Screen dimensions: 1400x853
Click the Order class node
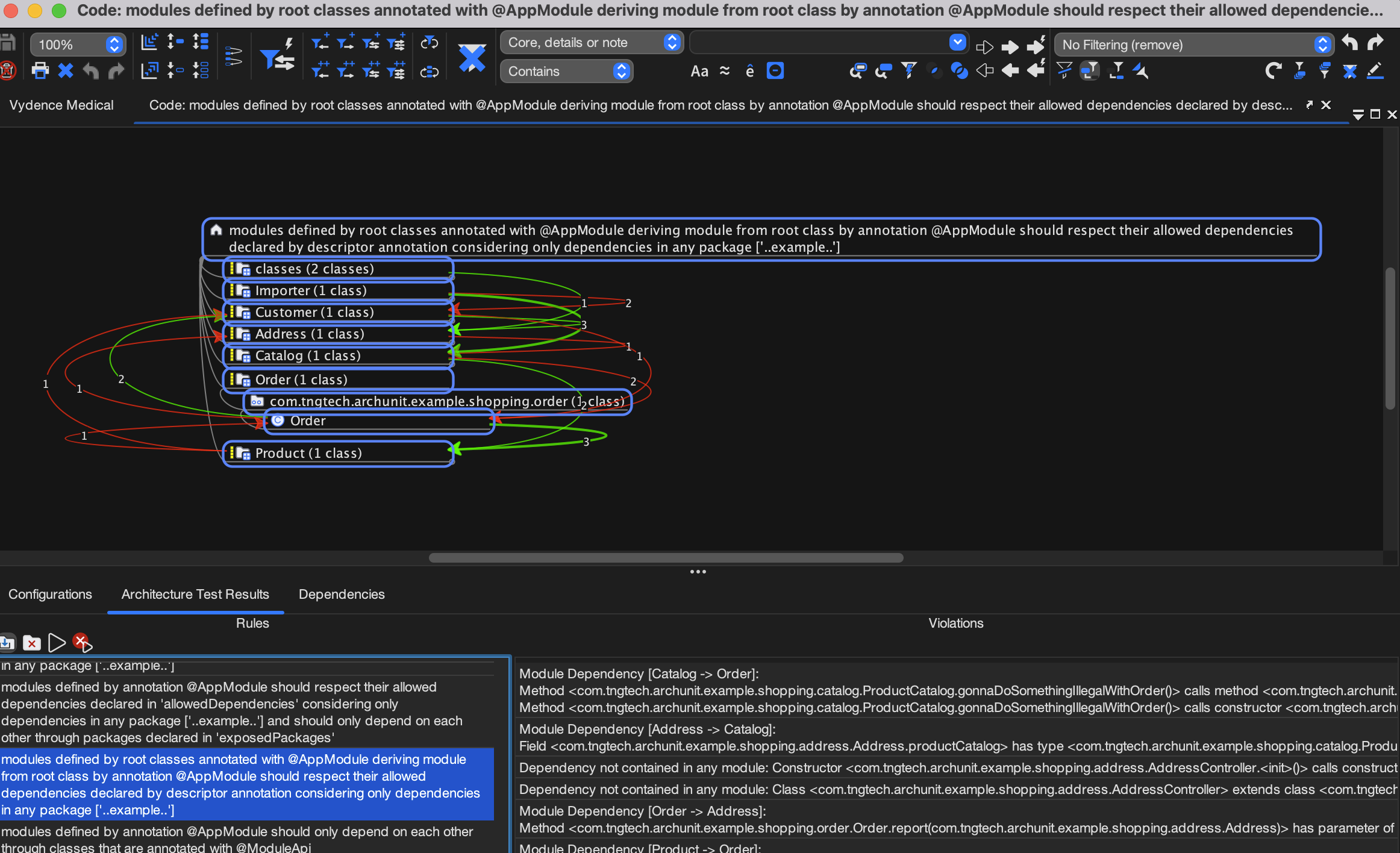[x=379, y=421]
